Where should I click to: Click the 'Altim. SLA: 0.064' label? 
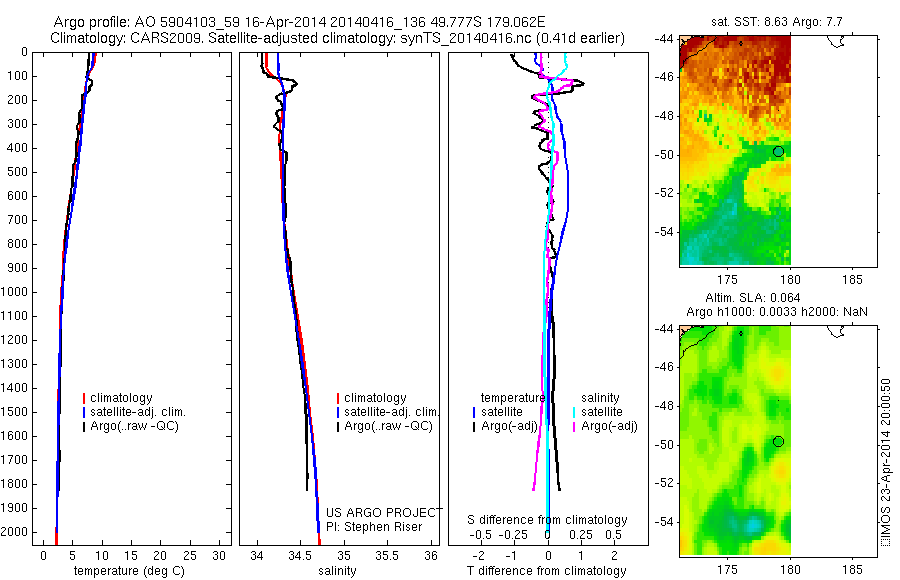tap(752, 297)
